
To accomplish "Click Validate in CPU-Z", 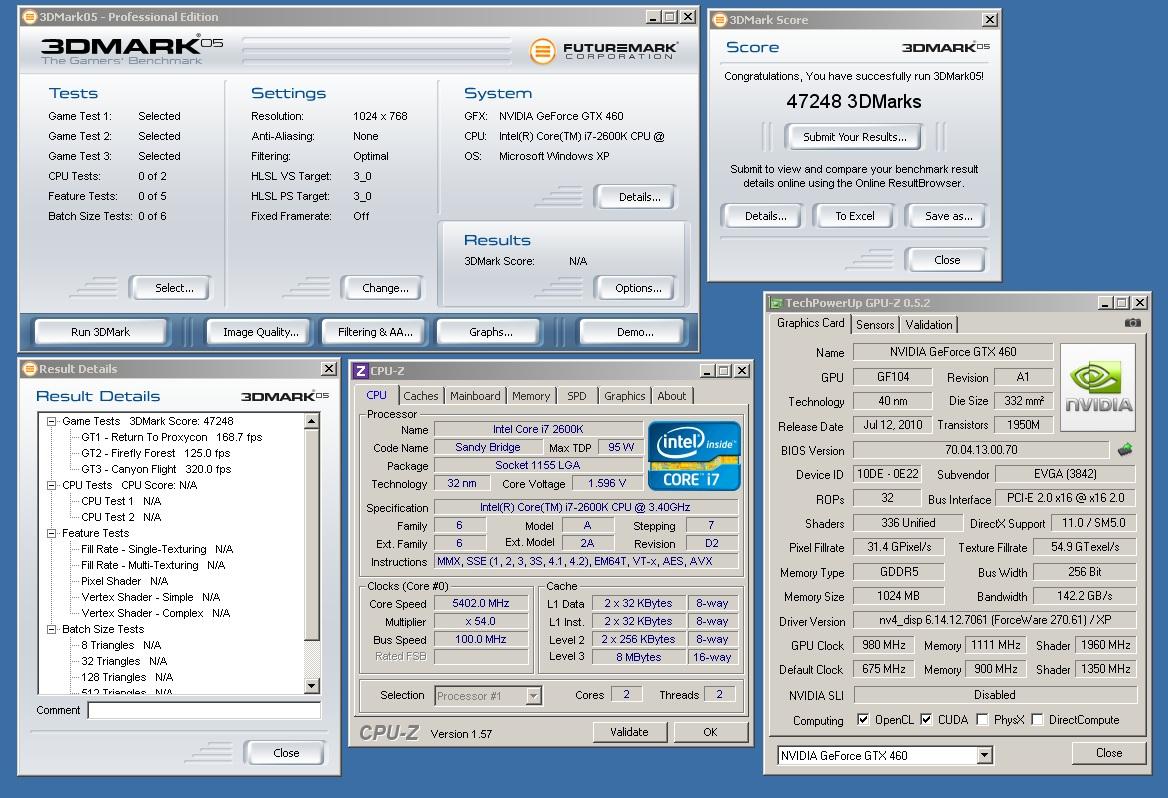I will pyautogui.click(x=629, y=732).
